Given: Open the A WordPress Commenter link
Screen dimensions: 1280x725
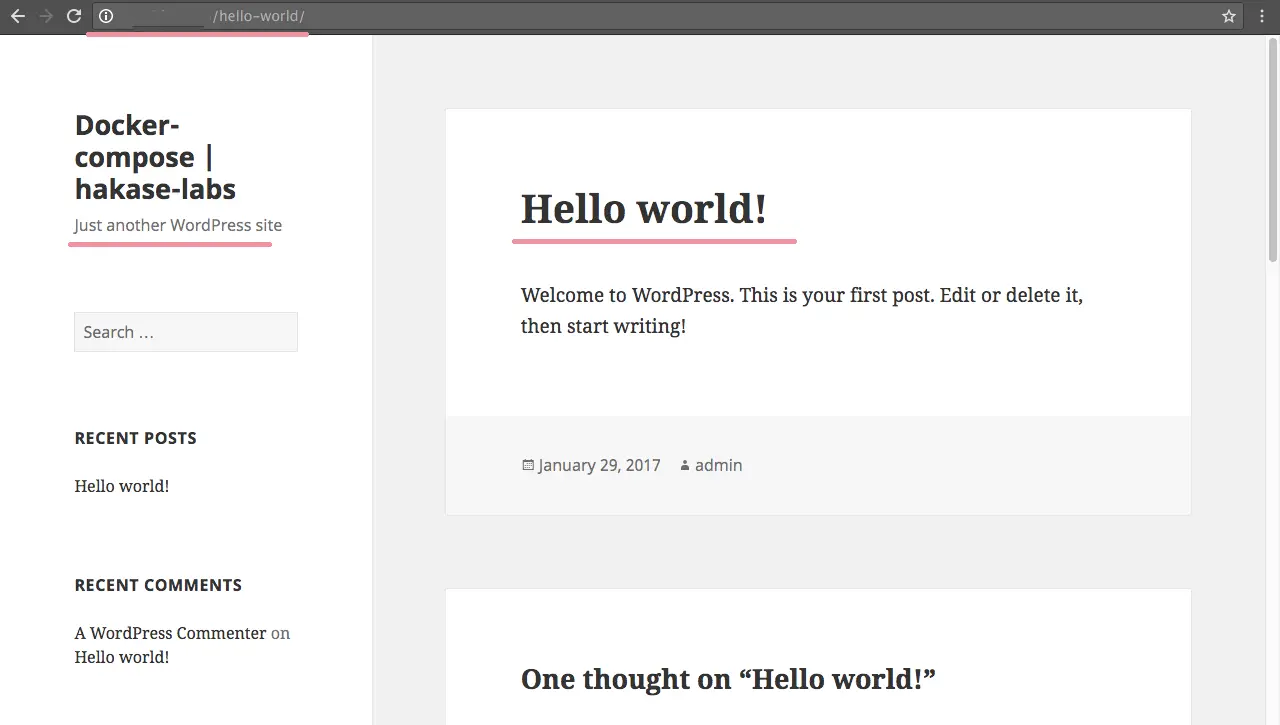Looking at the screenshot, I should click(x=171, y=633).
